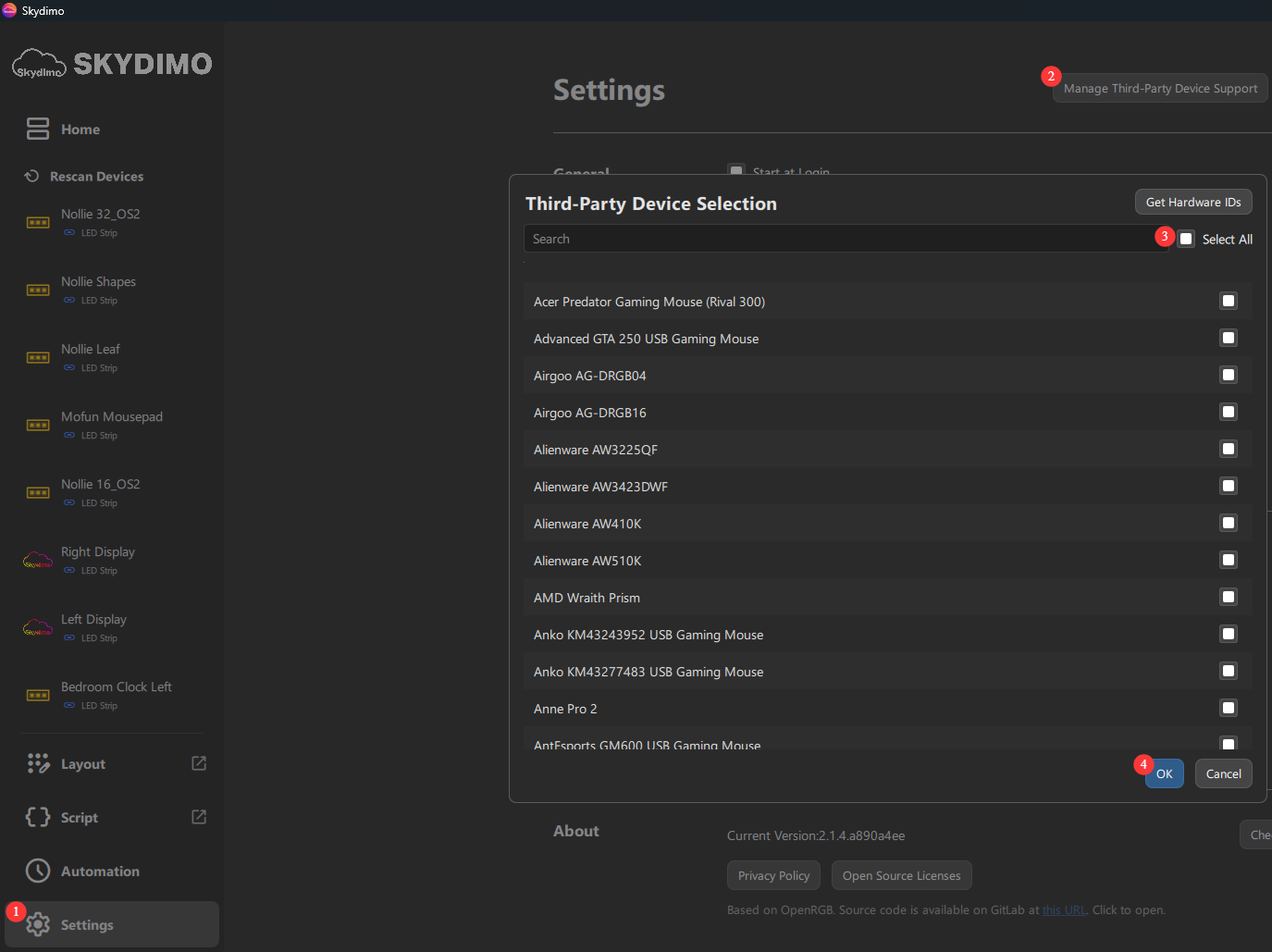Open Layout in external window icon

199,763
